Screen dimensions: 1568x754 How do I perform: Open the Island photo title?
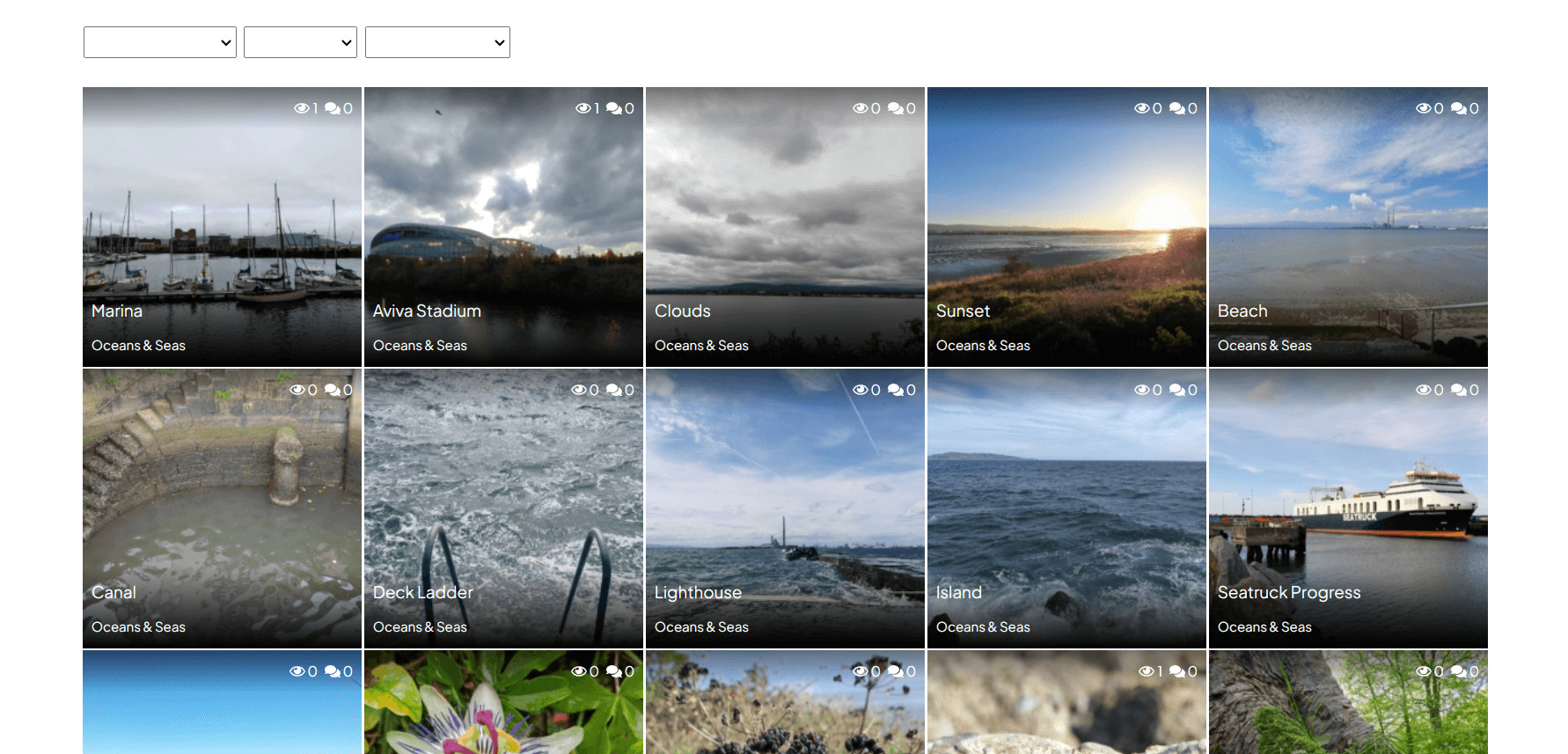coord(959,592)
